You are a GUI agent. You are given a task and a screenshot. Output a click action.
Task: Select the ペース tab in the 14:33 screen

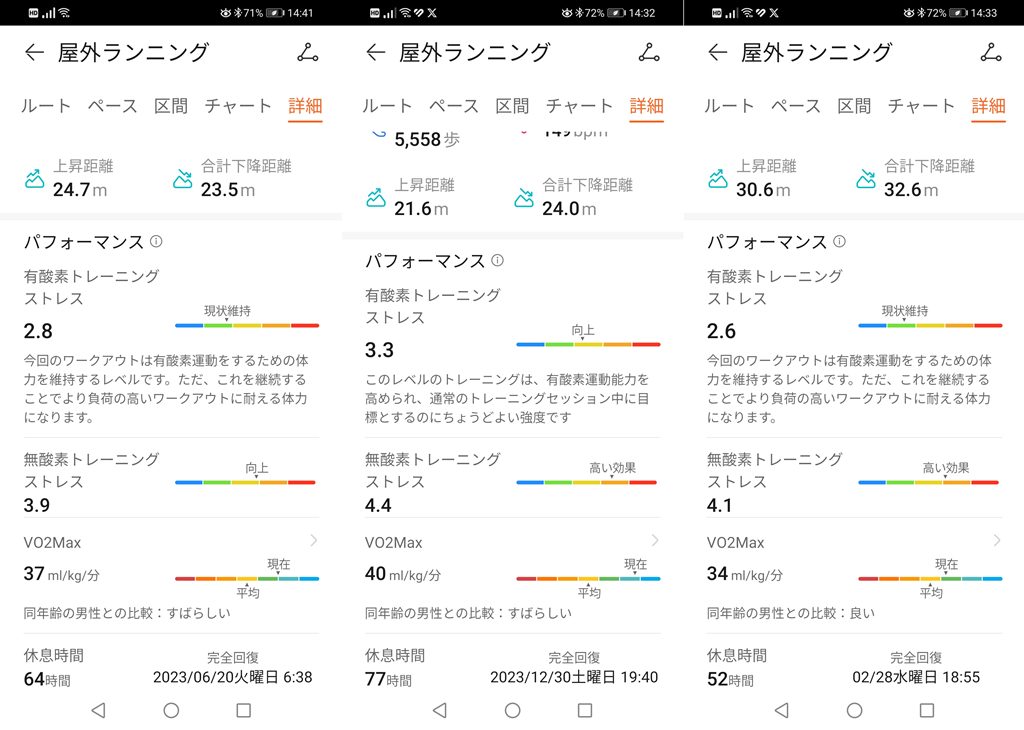(x=796, y=106)
